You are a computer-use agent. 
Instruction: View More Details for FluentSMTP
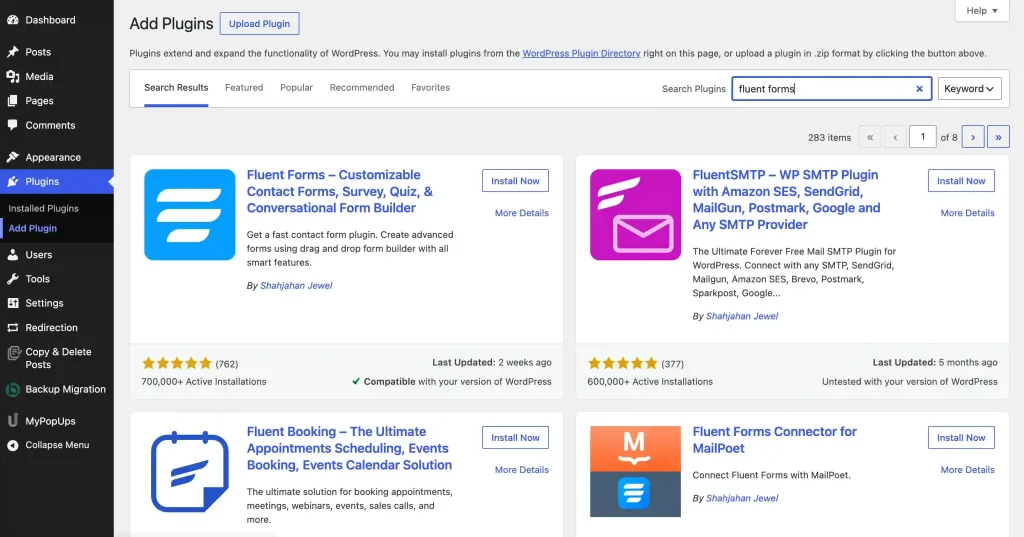point(967,213)
